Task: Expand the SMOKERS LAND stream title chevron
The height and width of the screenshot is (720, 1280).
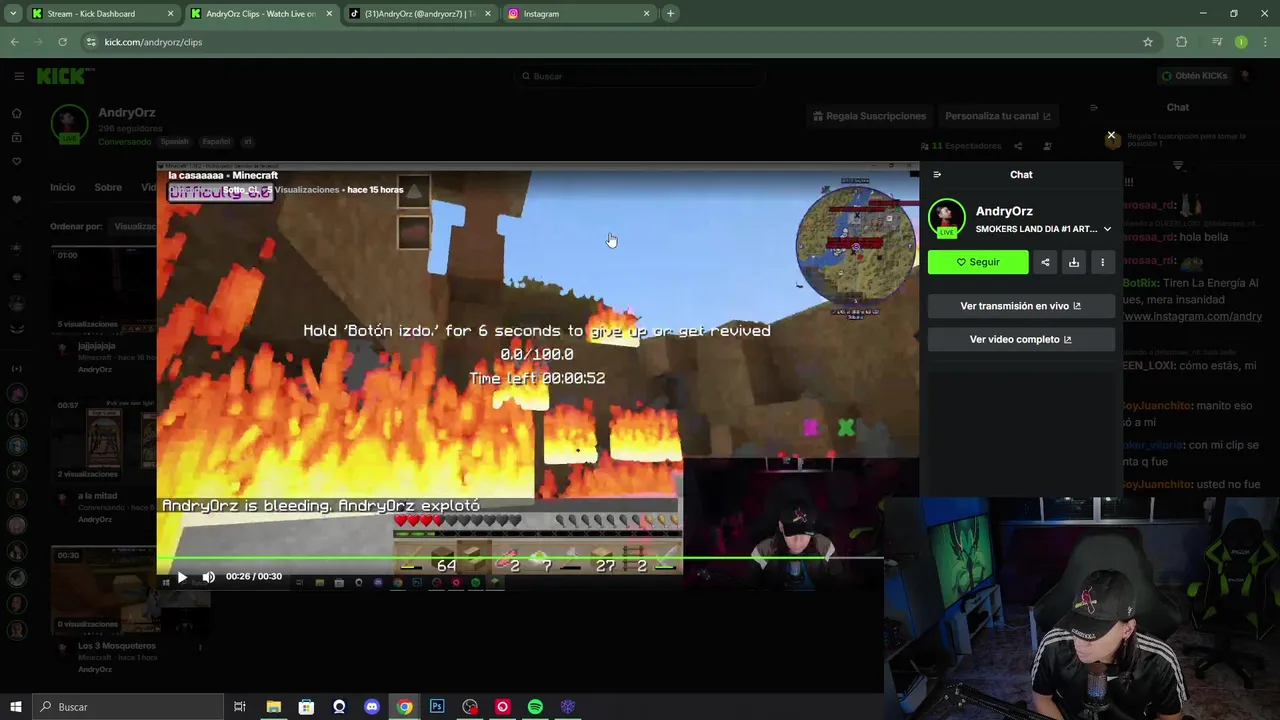Action: [1107, 229]
